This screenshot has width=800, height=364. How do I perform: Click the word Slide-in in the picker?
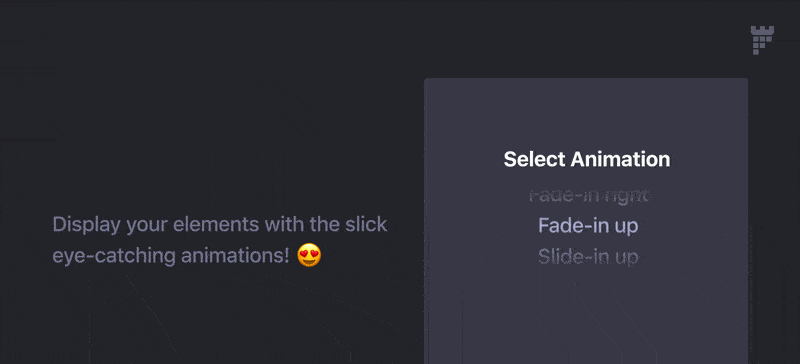(x=567, y=257)
